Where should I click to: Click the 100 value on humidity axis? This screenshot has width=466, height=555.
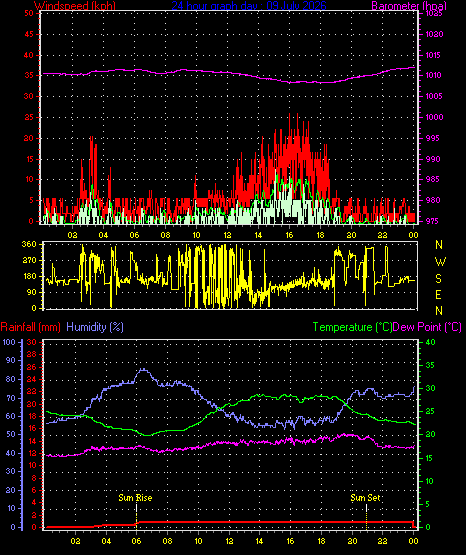pos(9,342)
